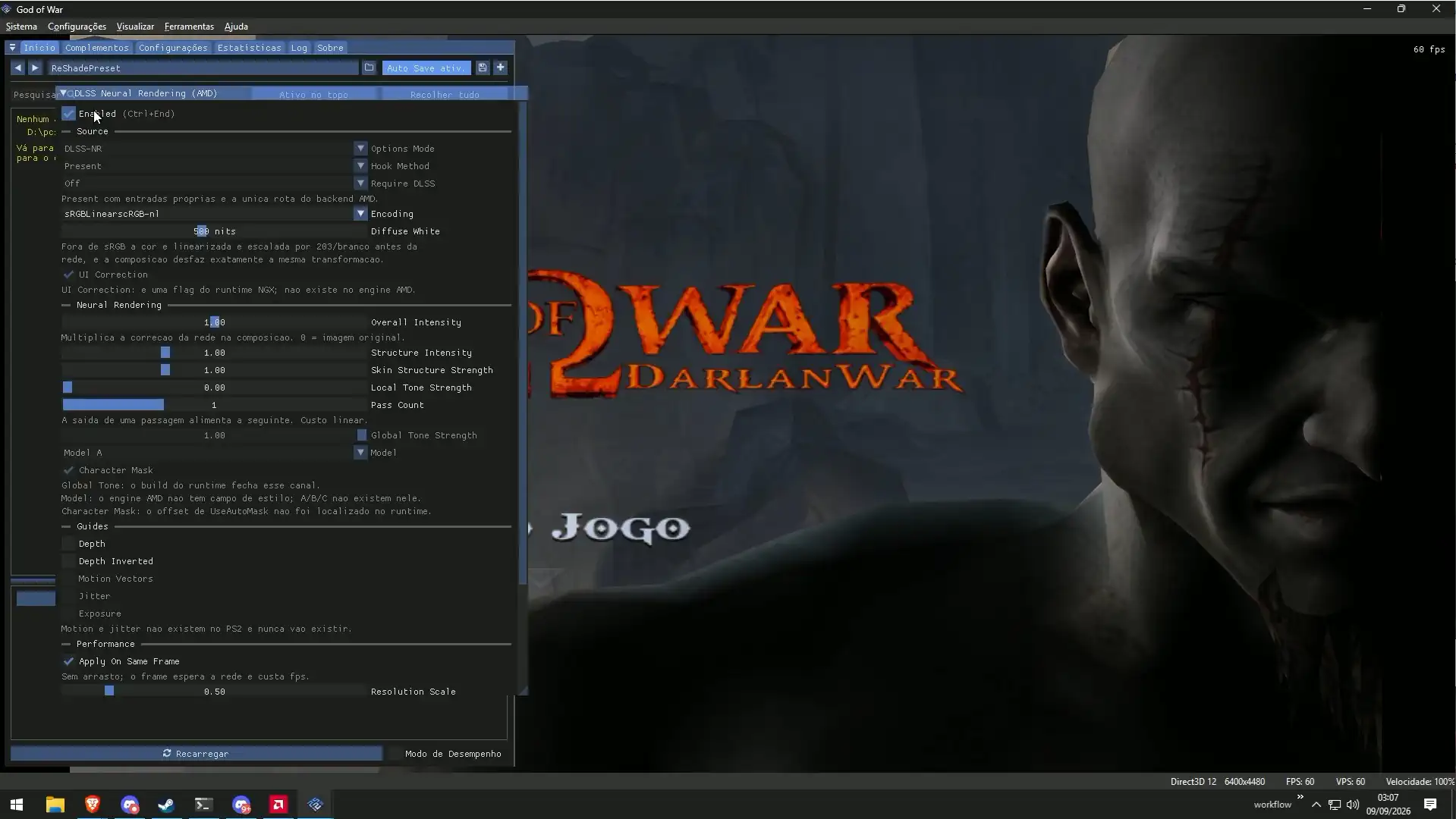Open the Options Mode dropdown
This screenshot has width=1456, height=819.
click(x=214, y=149)
